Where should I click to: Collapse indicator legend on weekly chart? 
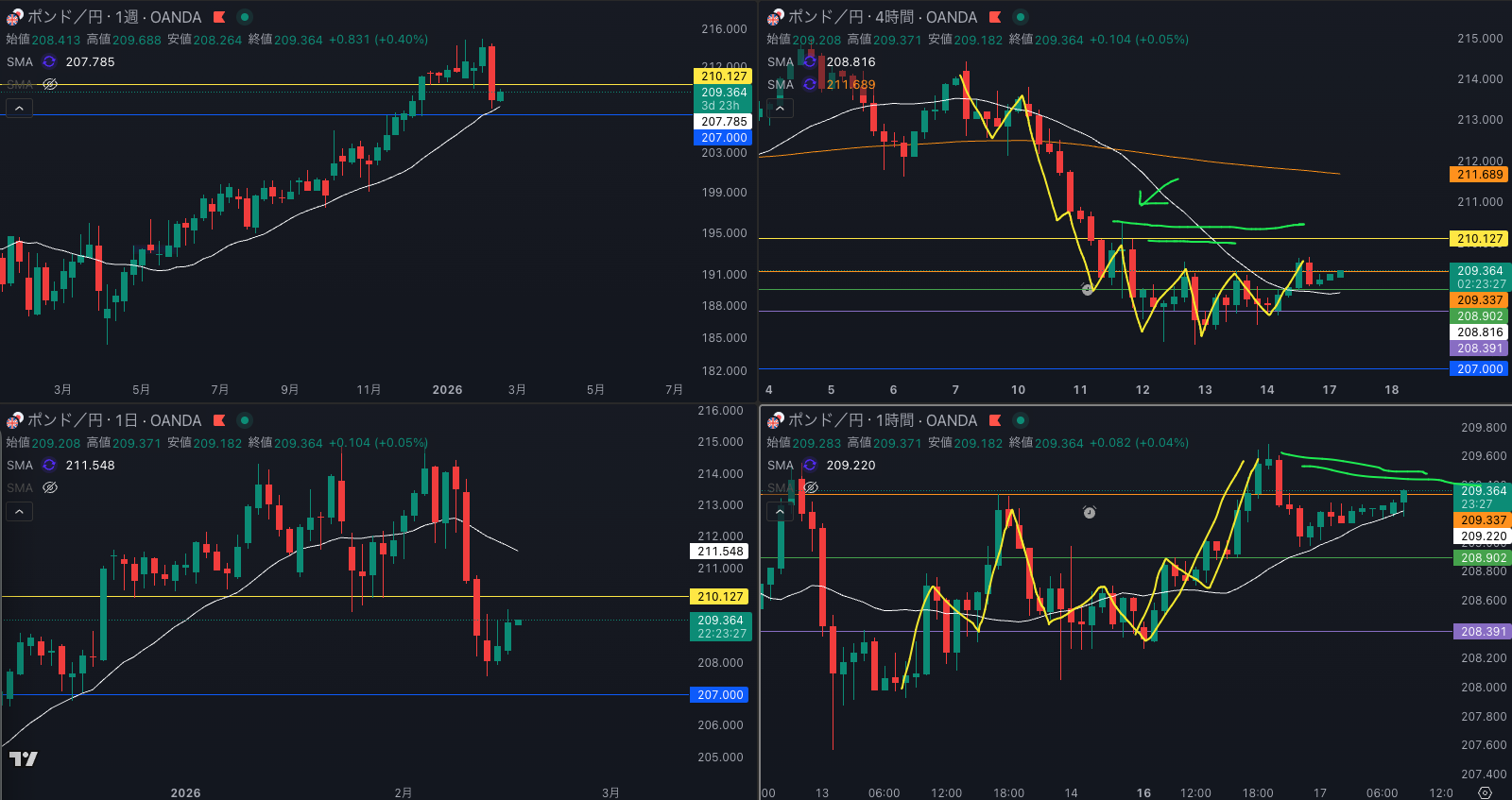click(x=20, y=109)
